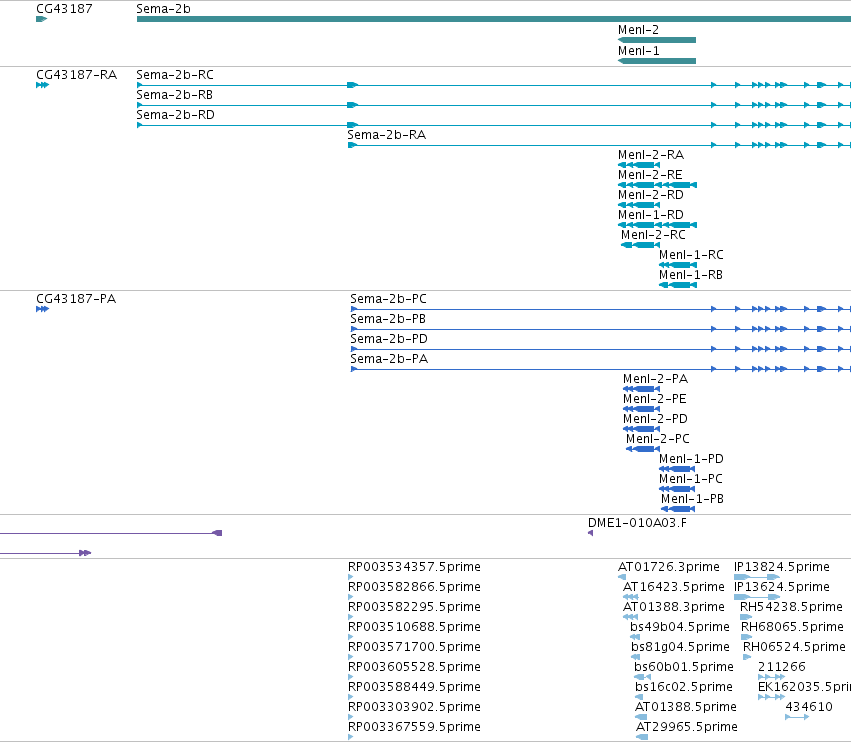Select the 211266 feature
Viewport: 851px width, 742px height.
(x=771, y=677)
